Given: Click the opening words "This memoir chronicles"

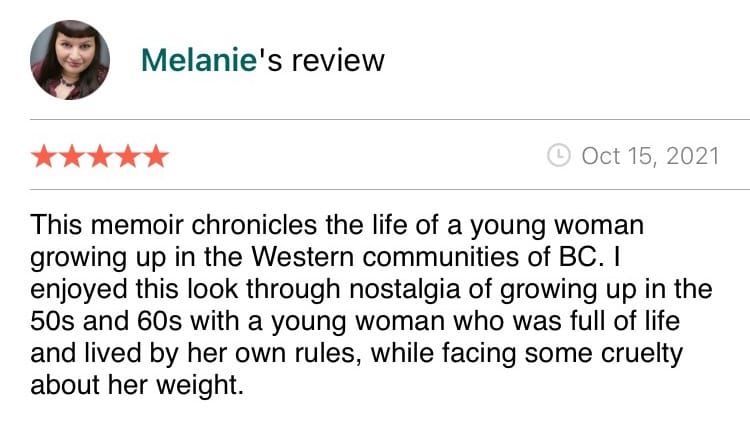Looking at the screenshot, I should (x=174, y=224).
